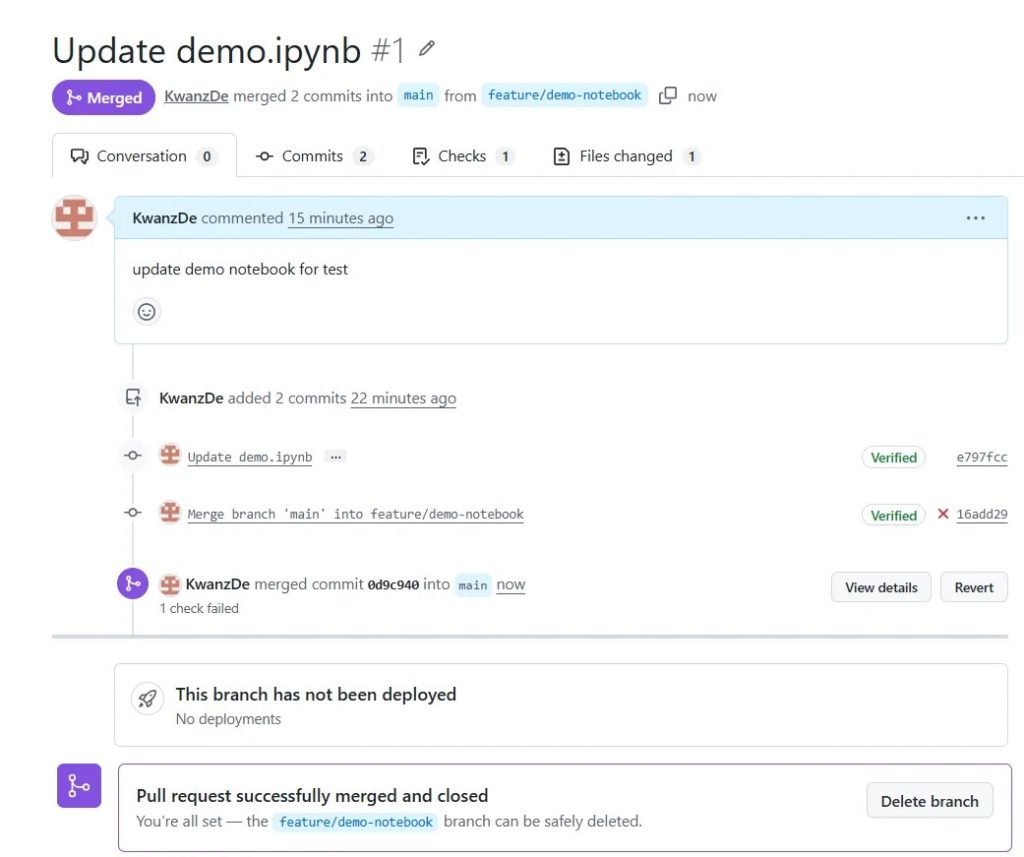Click '1 check failed' text
Image resolution: width=1024 pixels, height=857 pixels.
[x=199, y=608]
